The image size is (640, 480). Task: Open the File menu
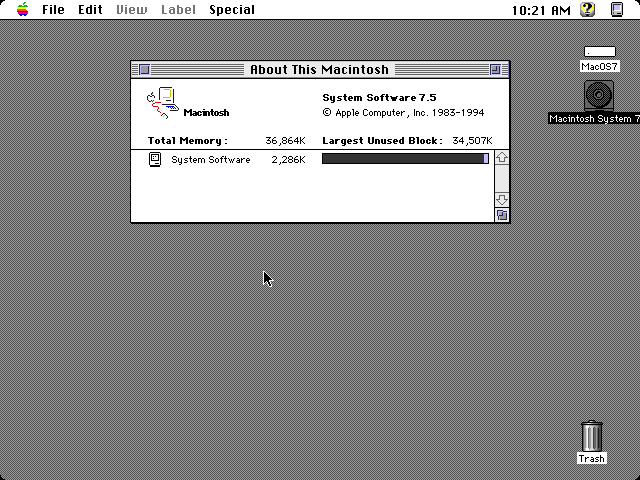tap(53, 9)
